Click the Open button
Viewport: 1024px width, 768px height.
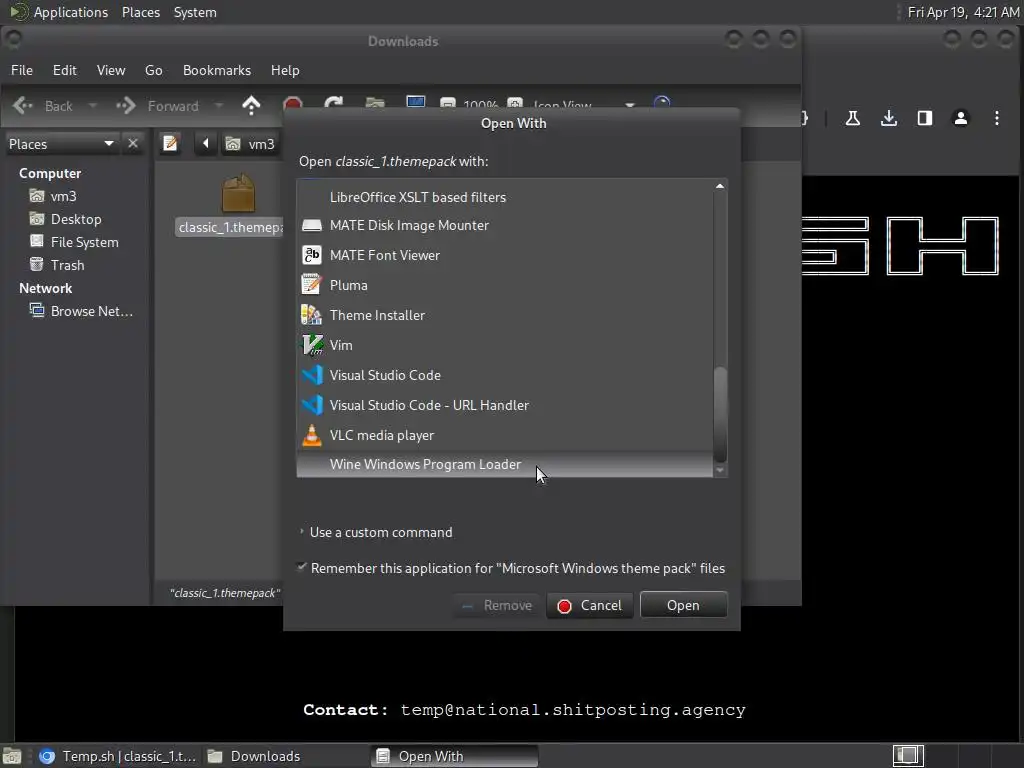pyautogui.click(x=683, y=605)
